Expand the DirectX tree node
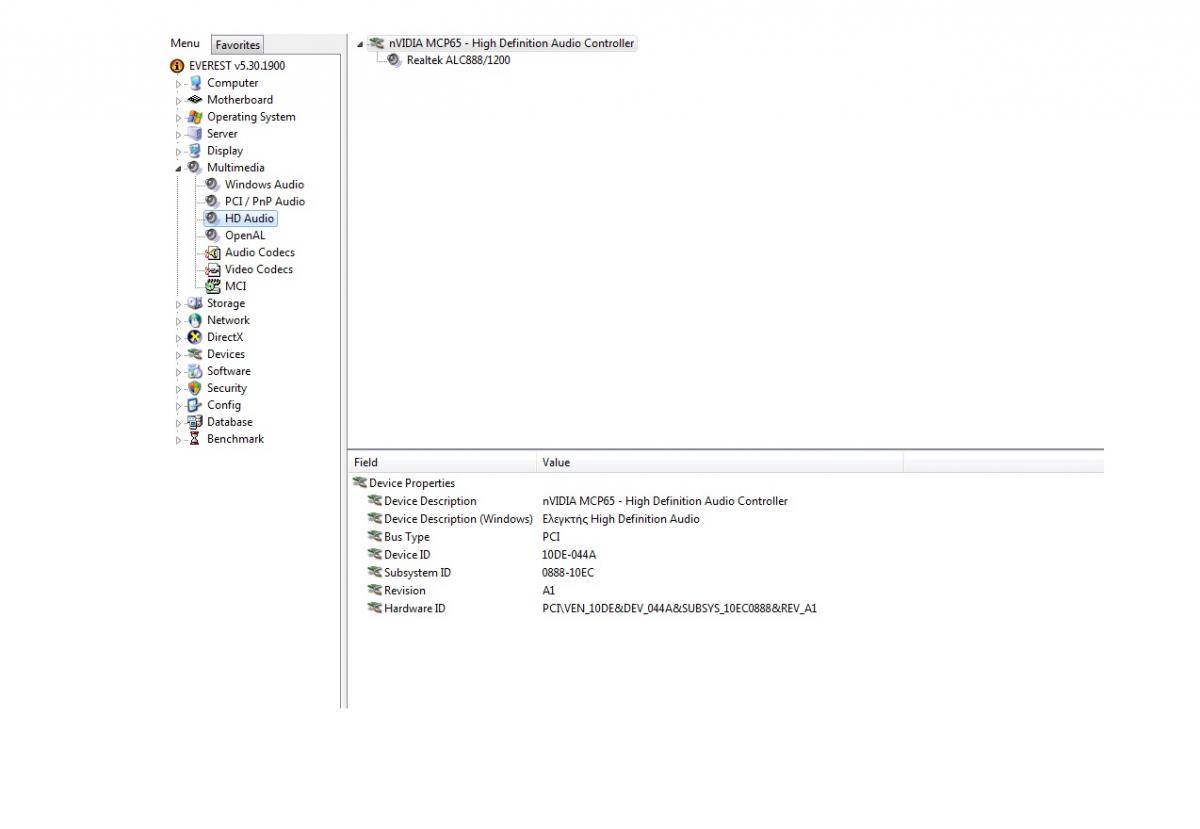The image size is (1200, 829). (x=180, y=338)
